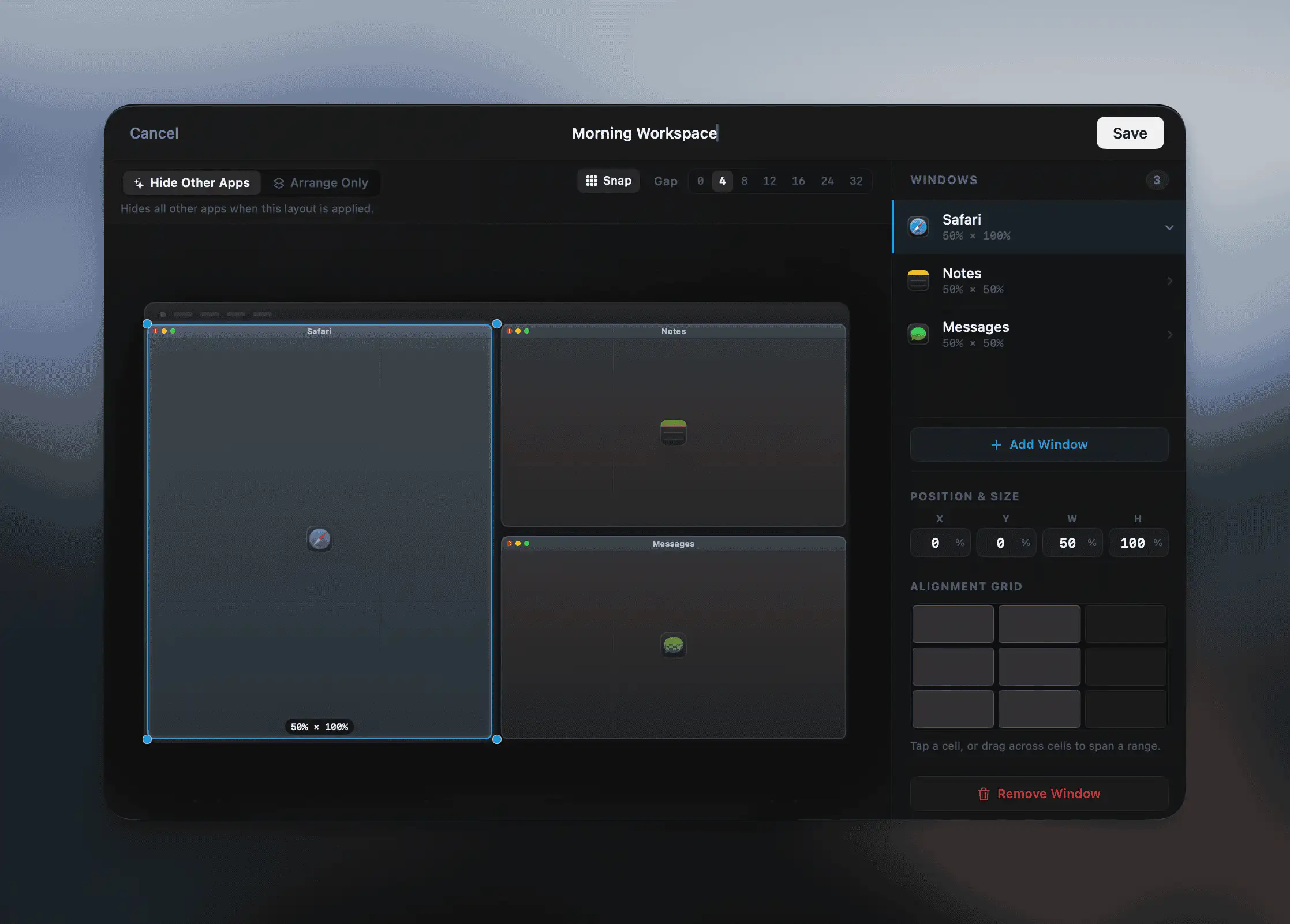Click the Windows count badge 3

pos(1157,180)
